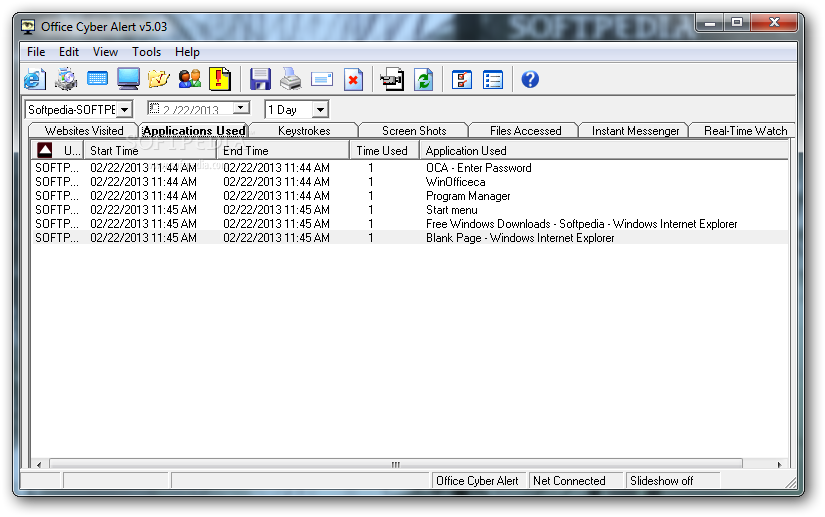Click the checklist options toolbar icon

pyautogui.click(x=461, y=79)
